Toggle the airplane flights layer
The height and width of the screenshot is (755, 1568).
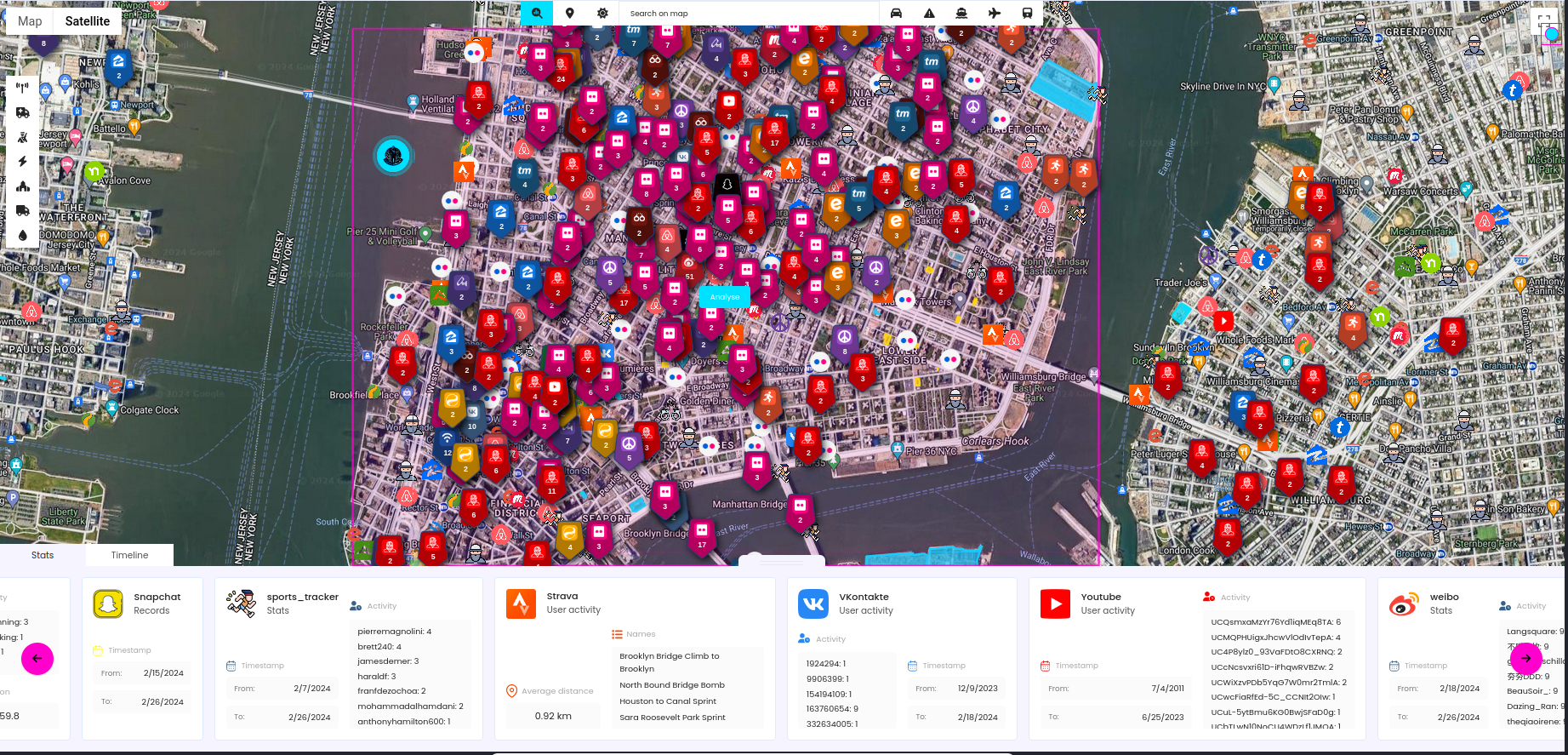(995, 13)
